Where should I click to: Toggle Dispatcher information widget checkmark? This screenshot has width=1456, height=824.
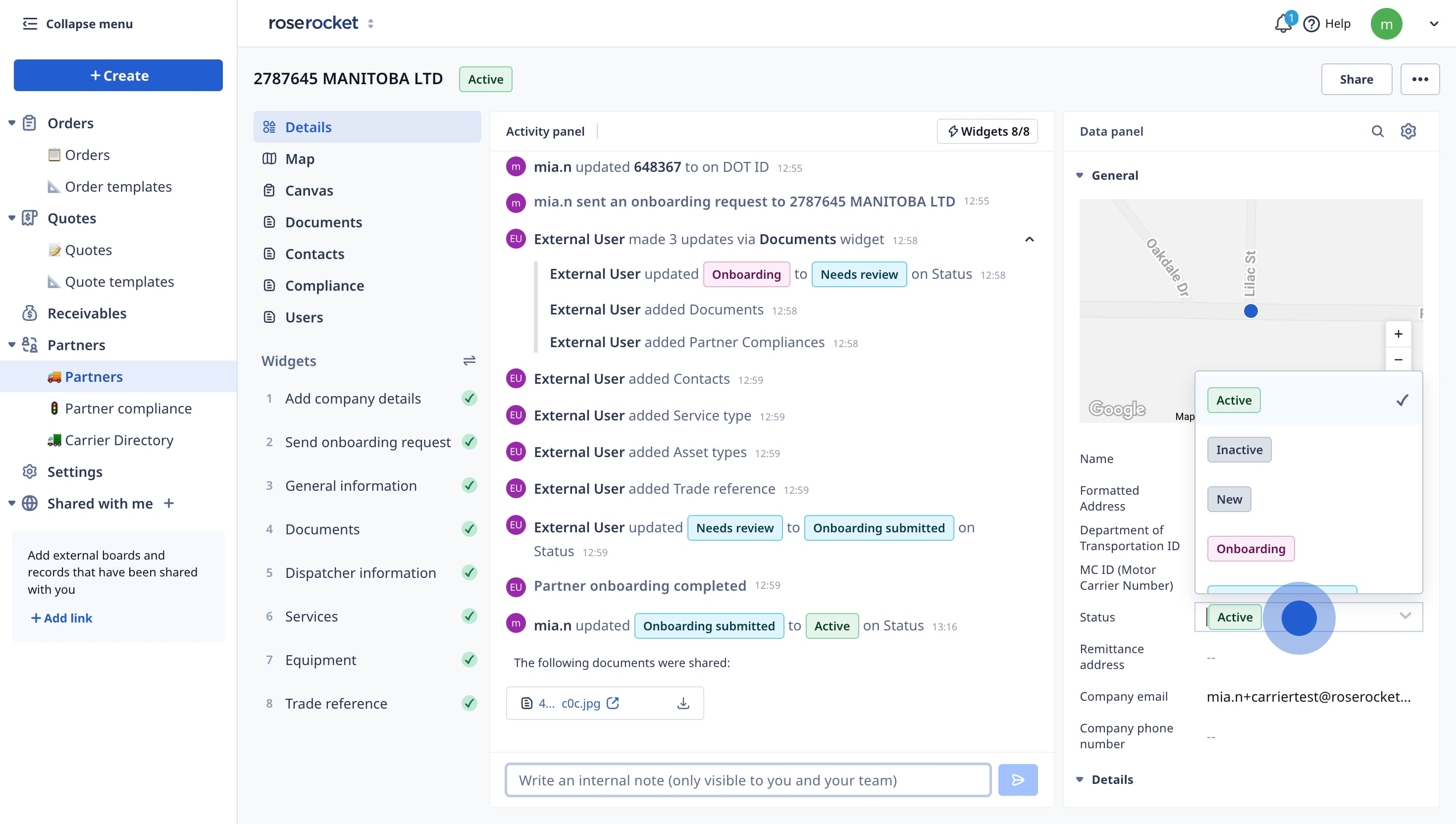pyautogui.click(x=469, y=573)
